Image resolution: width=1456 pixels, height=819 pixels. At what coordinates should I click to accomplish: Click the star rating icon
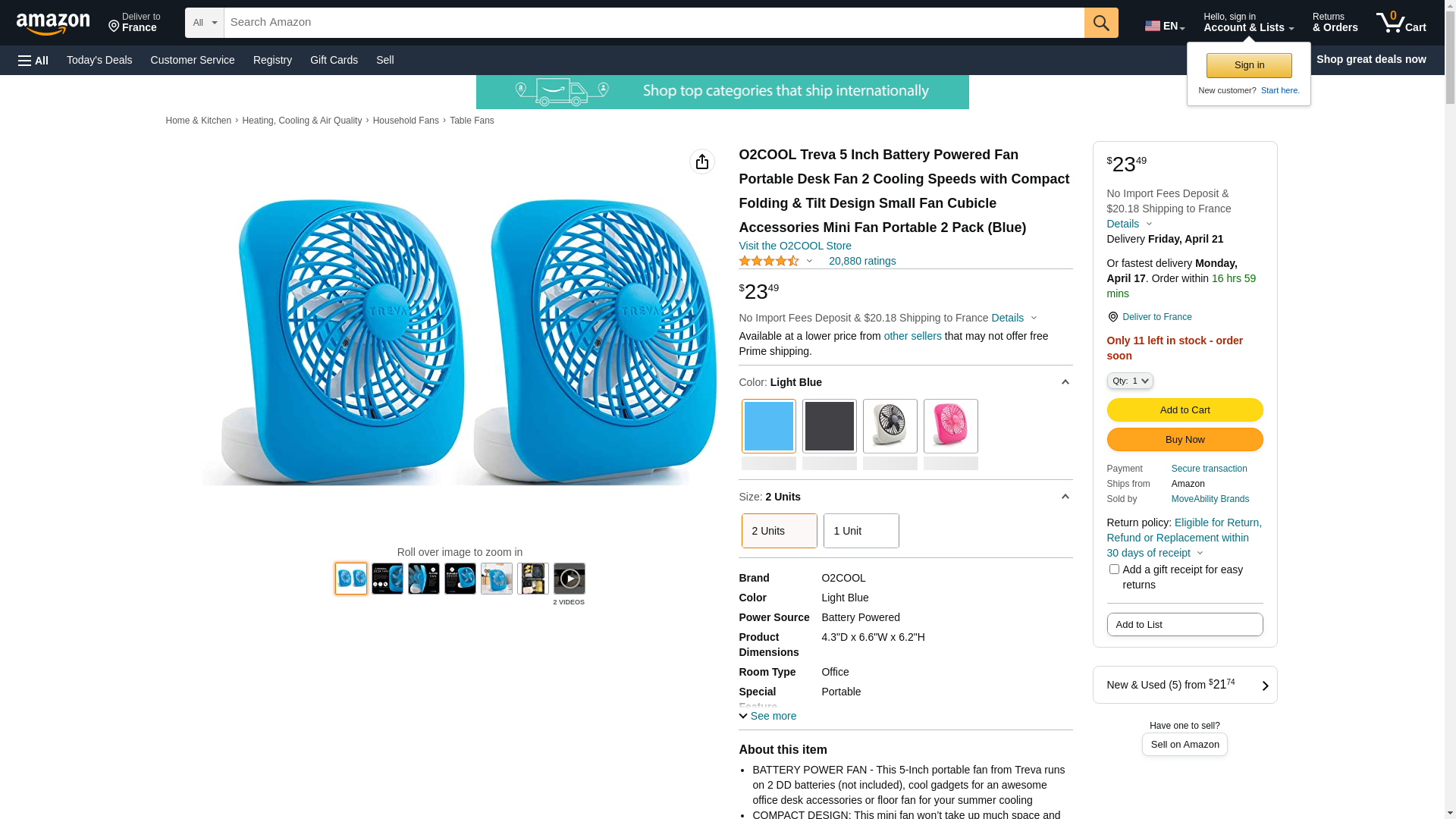click(769, 261)
